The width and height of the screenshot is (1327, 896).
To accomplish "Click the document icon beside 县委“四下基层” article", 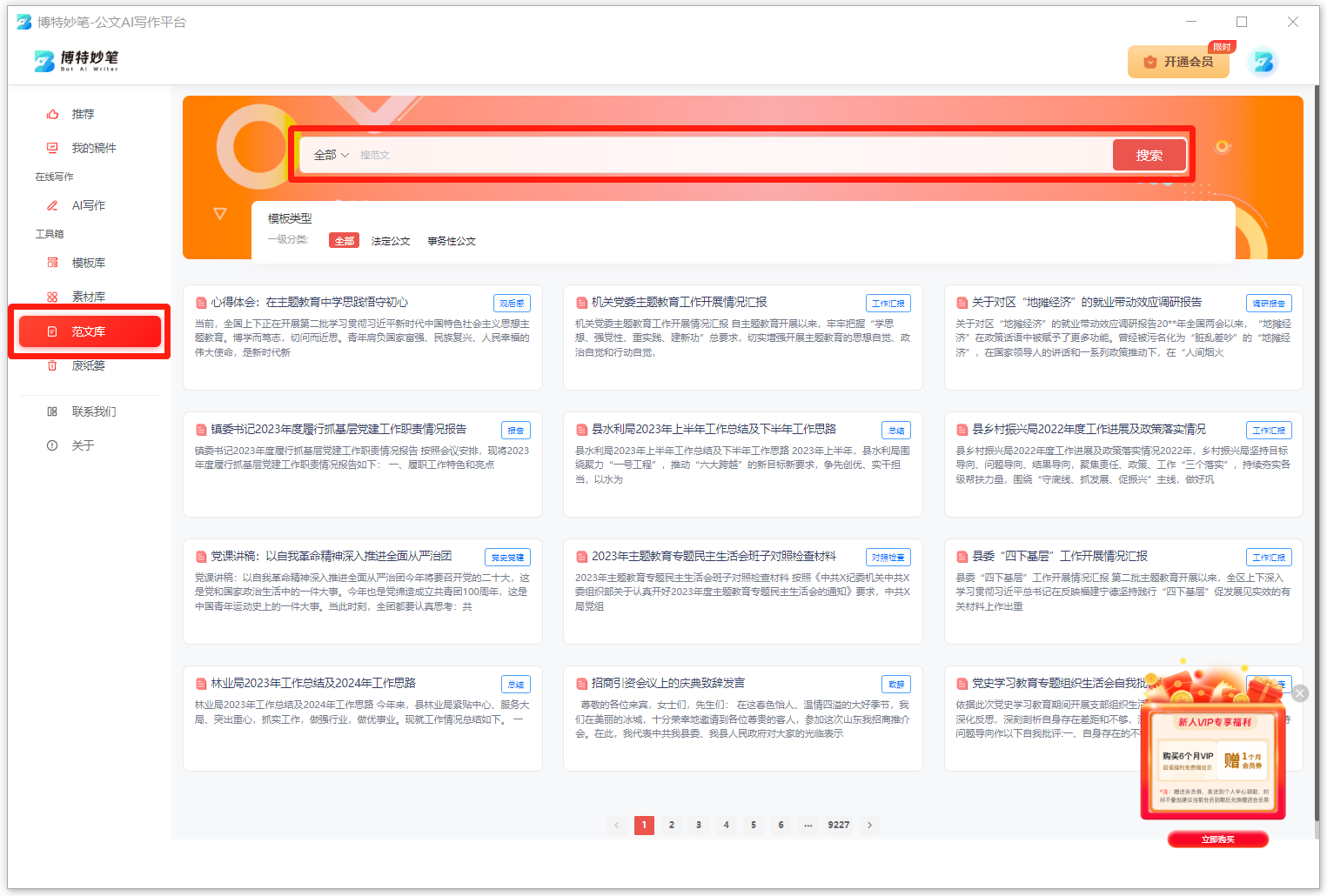I will [962, 557].
